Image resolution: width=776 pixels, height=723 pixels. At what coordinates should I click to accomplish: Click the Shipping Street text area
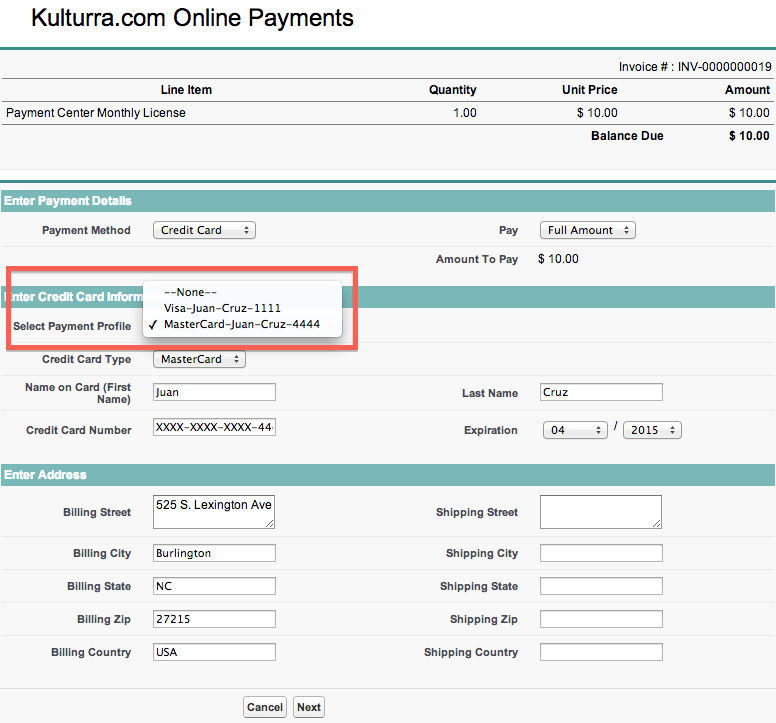(601, 512)
